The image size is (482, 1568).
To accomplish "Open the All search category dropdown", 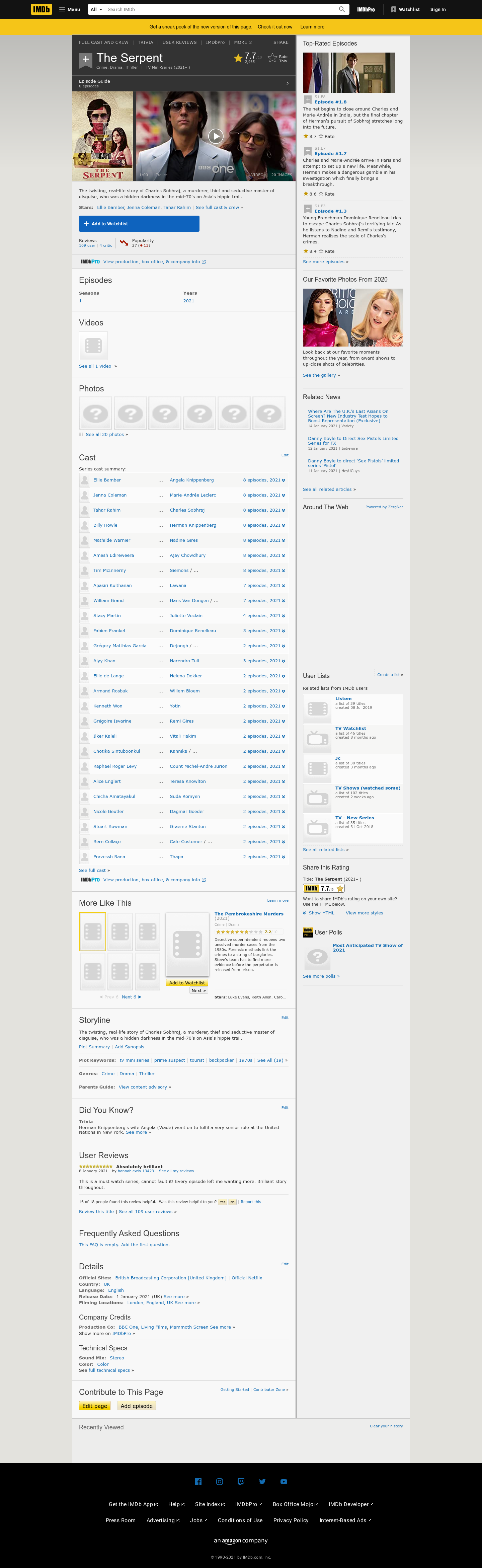I will tap(96, 9).
